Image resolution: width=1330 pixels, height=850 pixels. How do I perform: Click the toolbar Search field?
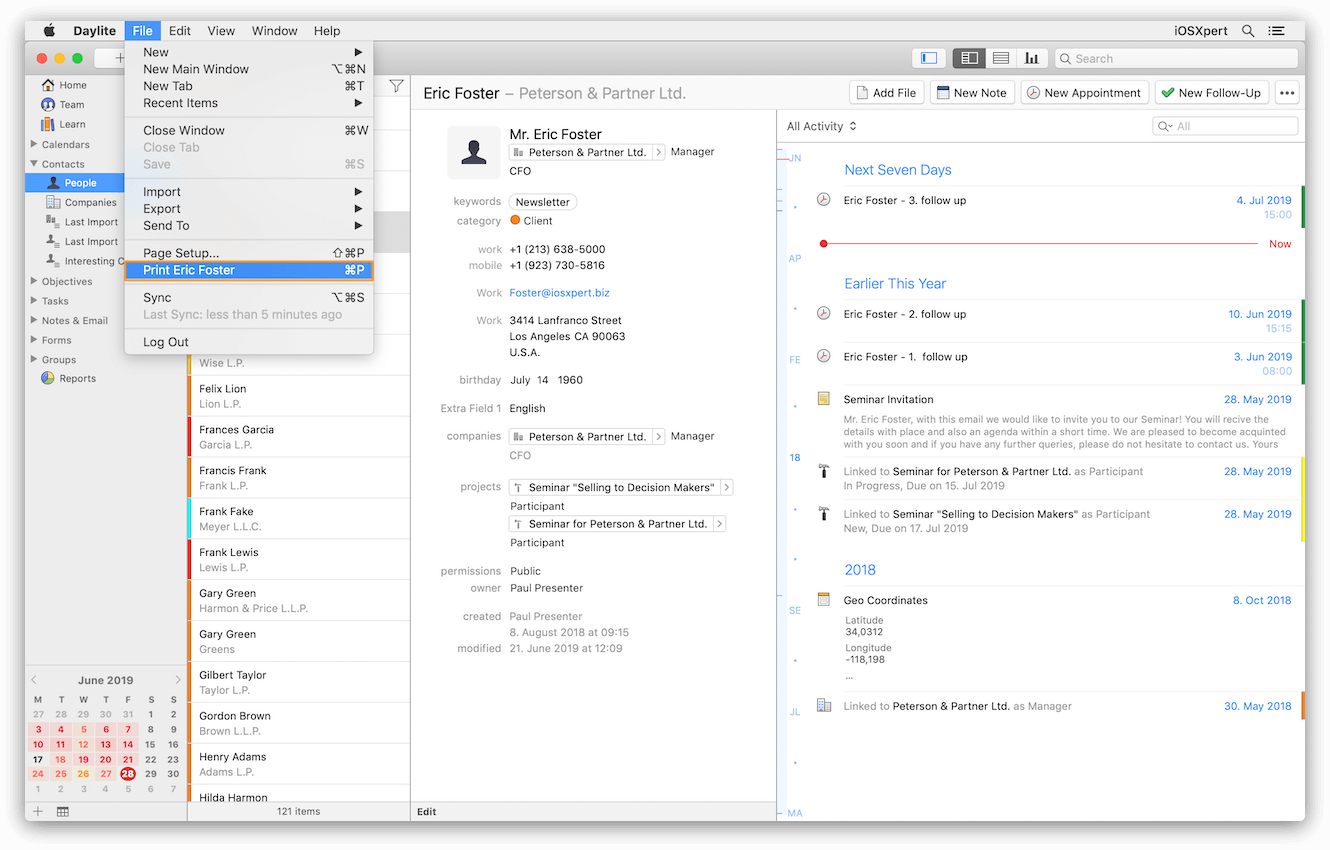point(1176,58)
